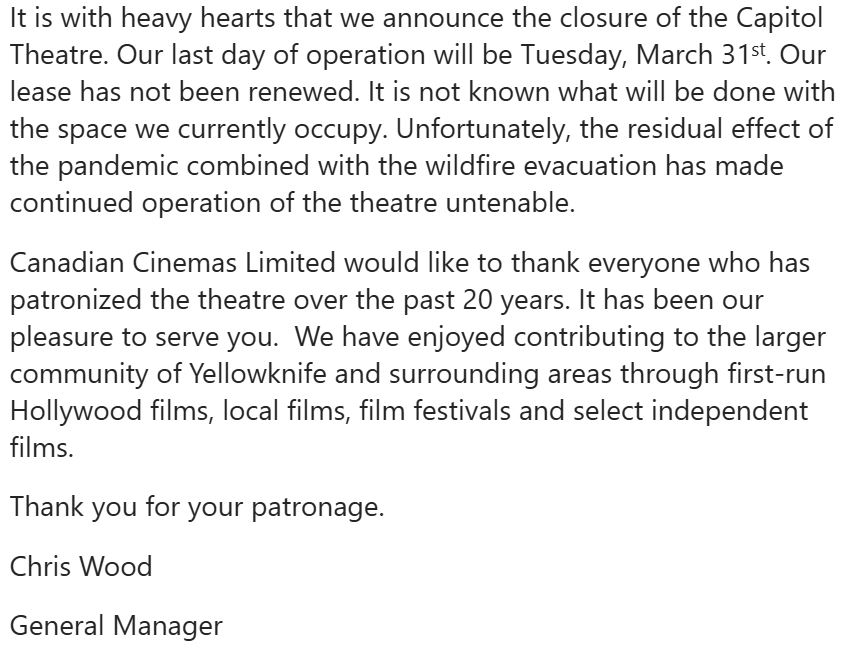Click the line "Thank you for your patronage."
Image resolution: width=846 pixels, height=648 pixels.
(x=197, y=507)
